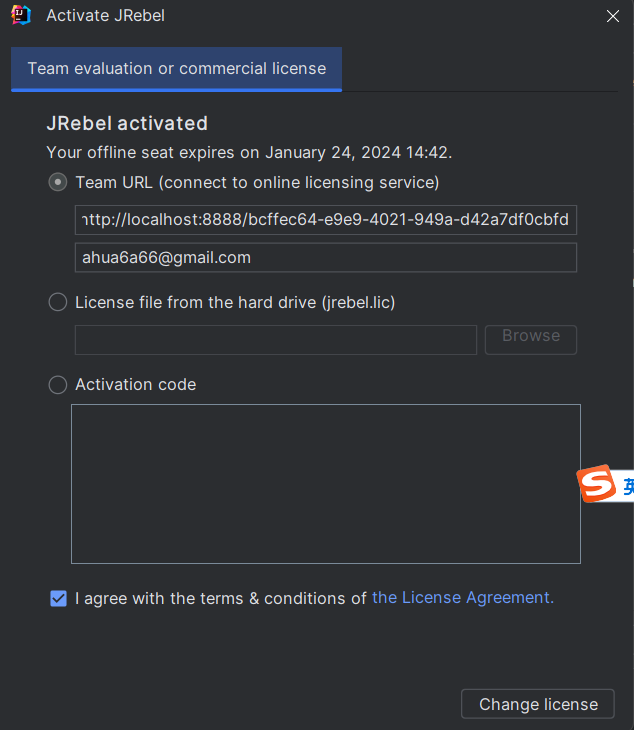634x730 pixels.
Task: Click the Sogou language indicator beside the S icon
Action: click(627, 486)
